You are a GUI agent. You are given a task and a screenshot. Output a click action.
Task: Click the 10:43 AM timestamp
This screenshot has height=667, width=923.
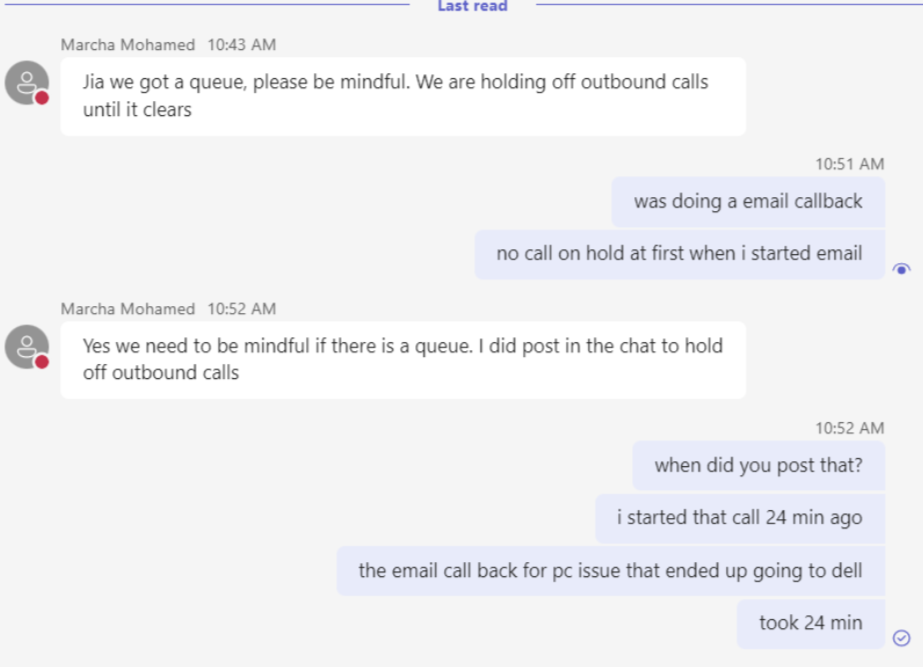(241, 45)
